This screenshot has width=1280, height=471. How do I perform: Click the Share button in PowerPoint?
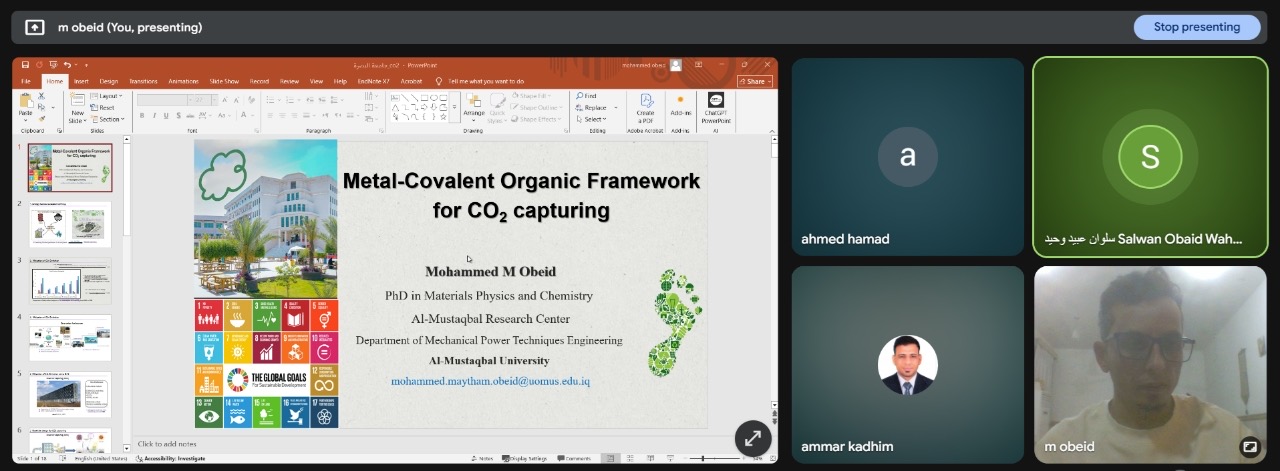755,81
